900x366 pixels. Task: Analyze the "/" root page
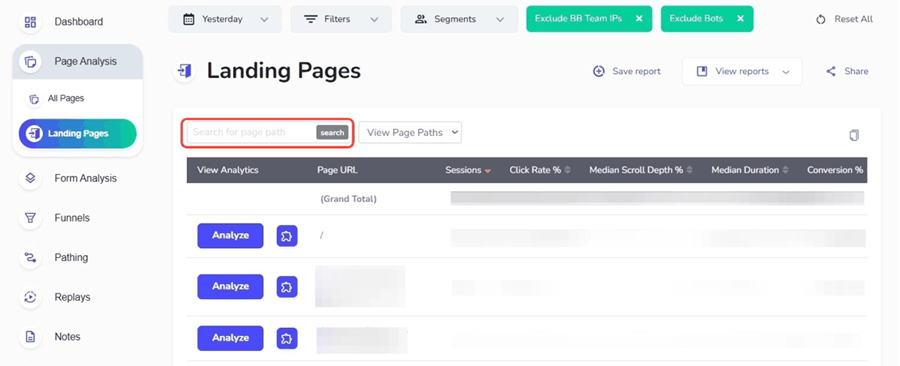[230, 236]
